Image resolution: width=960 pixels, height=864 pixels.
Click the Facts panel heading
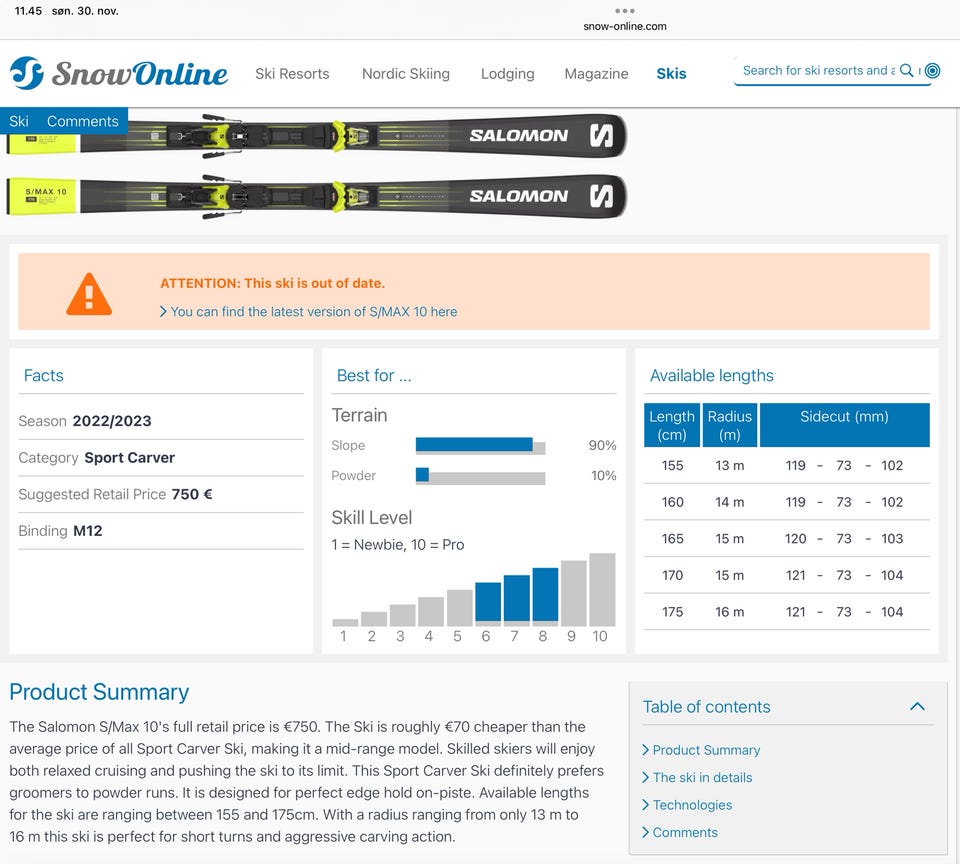coord(43,375)
